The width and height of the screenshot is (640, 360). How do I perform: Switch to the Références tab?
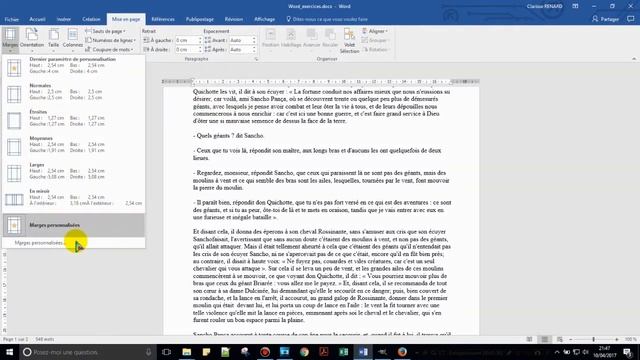pos(163,19)
